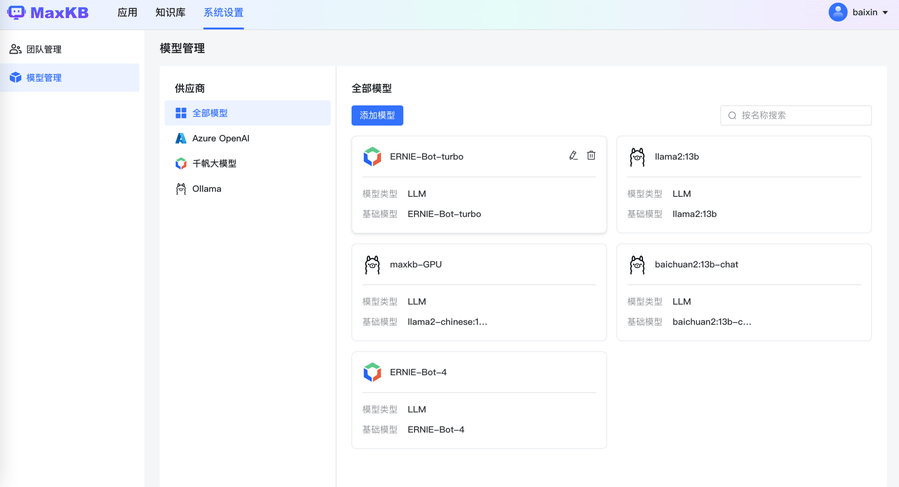Image resolution: width=899 pixels, height=487 pixels.
Task: Select the baichuan2:13b-chat card title
Action: [696, 264]
